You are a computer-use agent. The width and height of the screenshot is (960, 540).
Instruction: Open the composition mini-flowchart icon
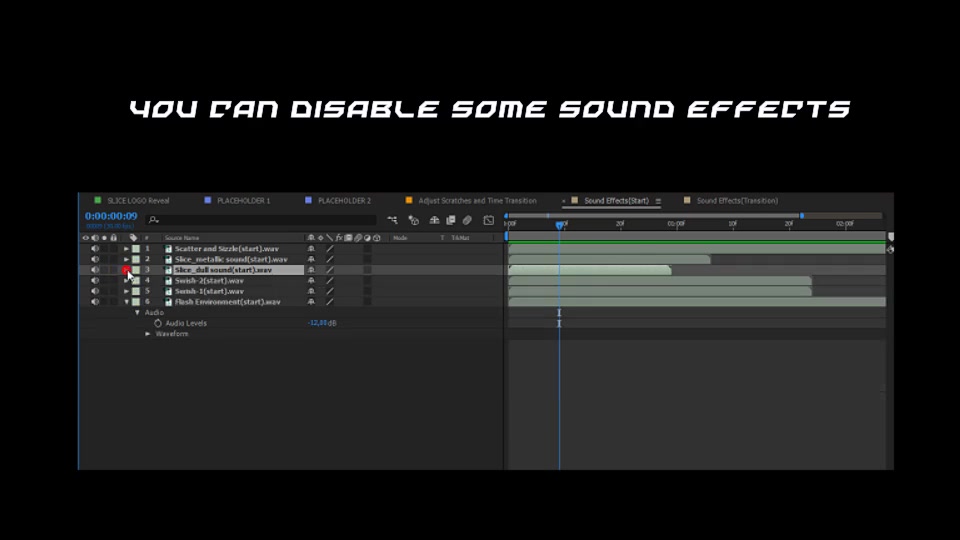(392, 220)
